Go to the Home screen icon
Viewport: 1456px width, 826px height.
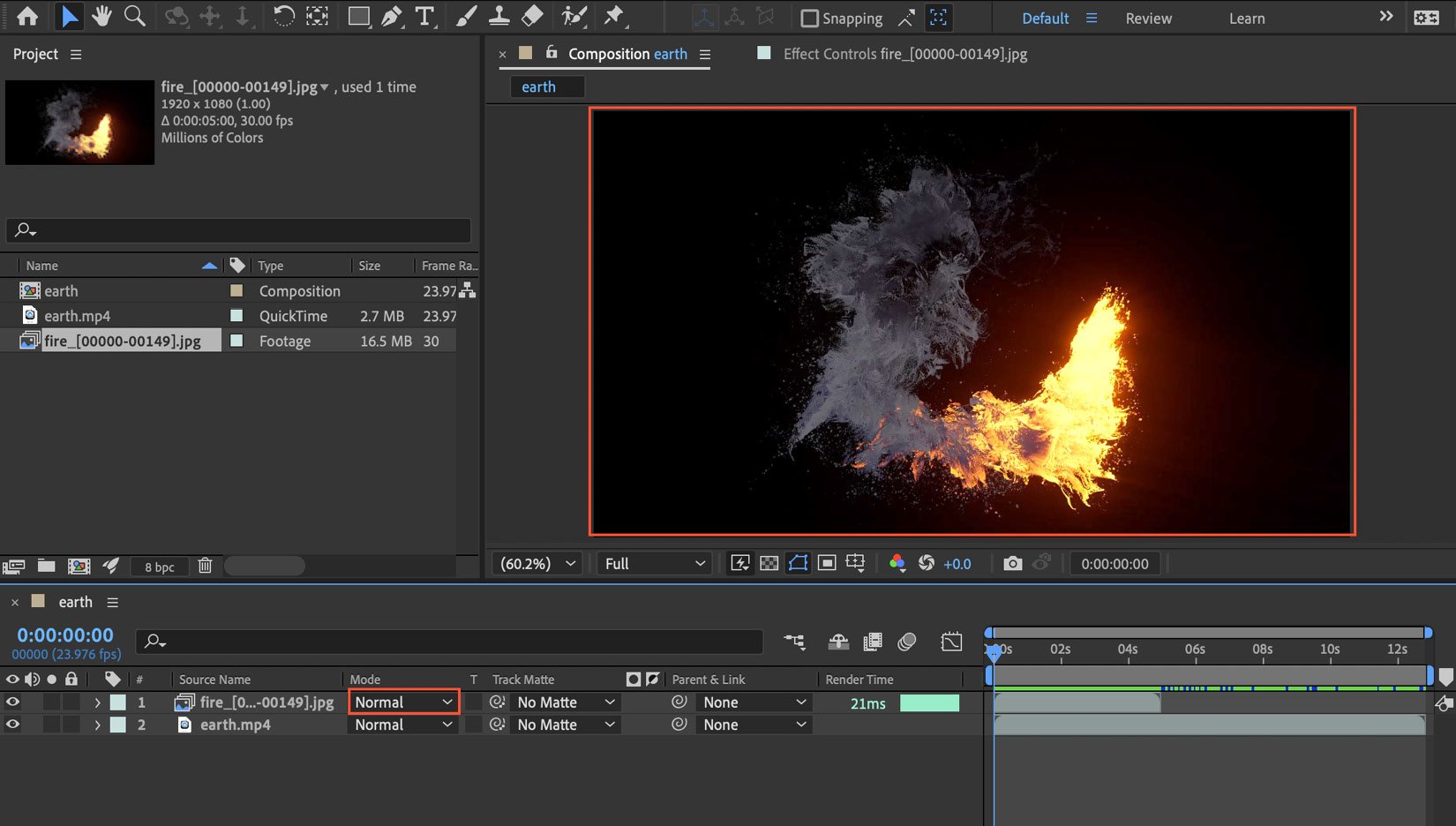click(27, 16)
